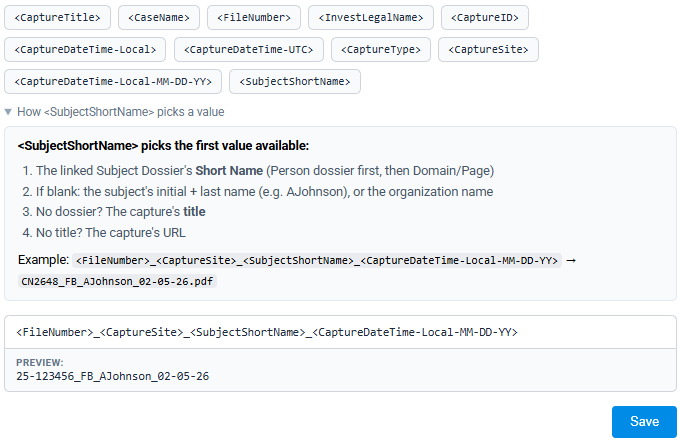Click heading 'picks the first value available'
Screen dimensions: 680x443
(x=163, y=146)
